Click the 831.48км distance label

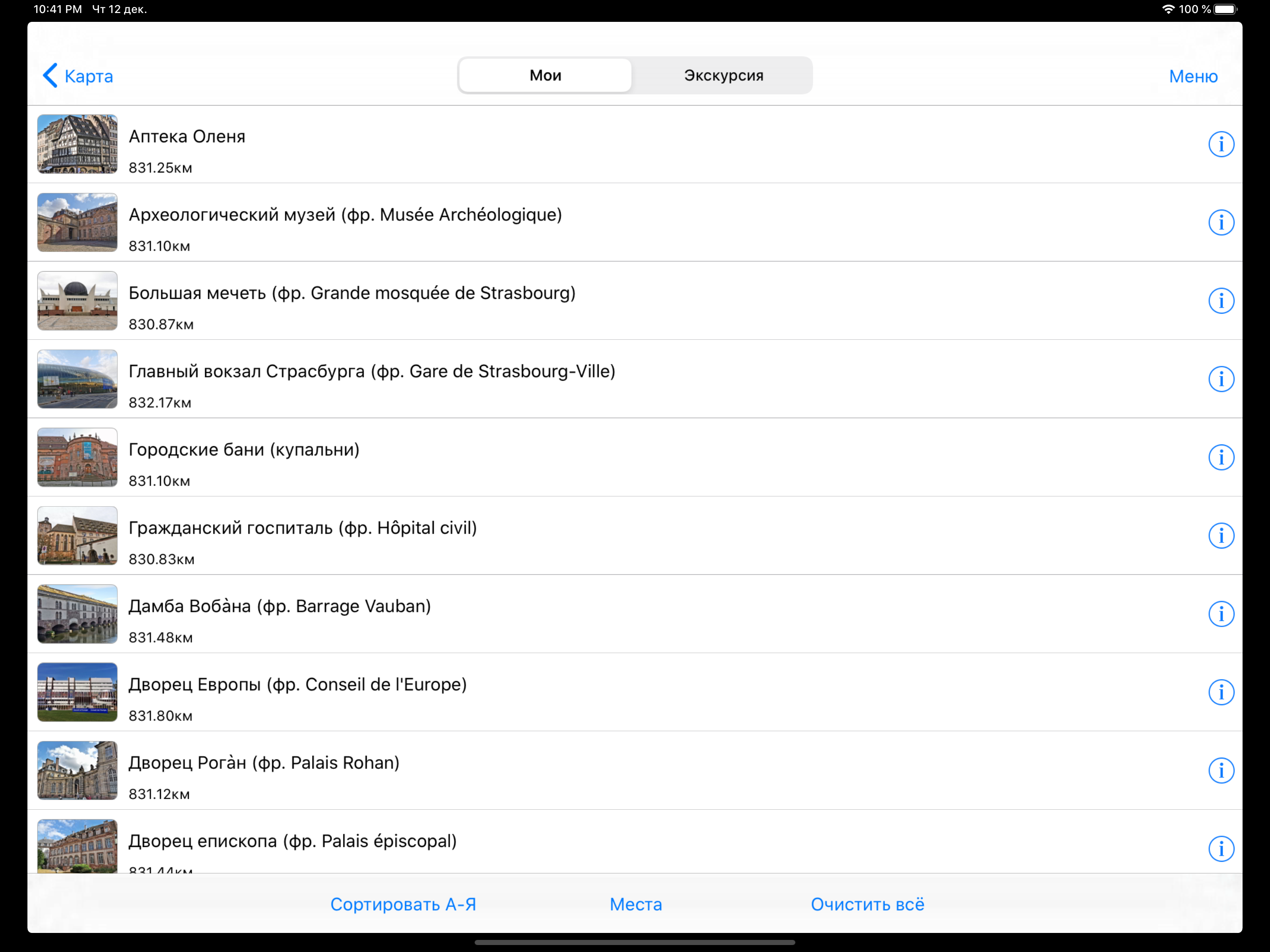(x=161, y=638)
